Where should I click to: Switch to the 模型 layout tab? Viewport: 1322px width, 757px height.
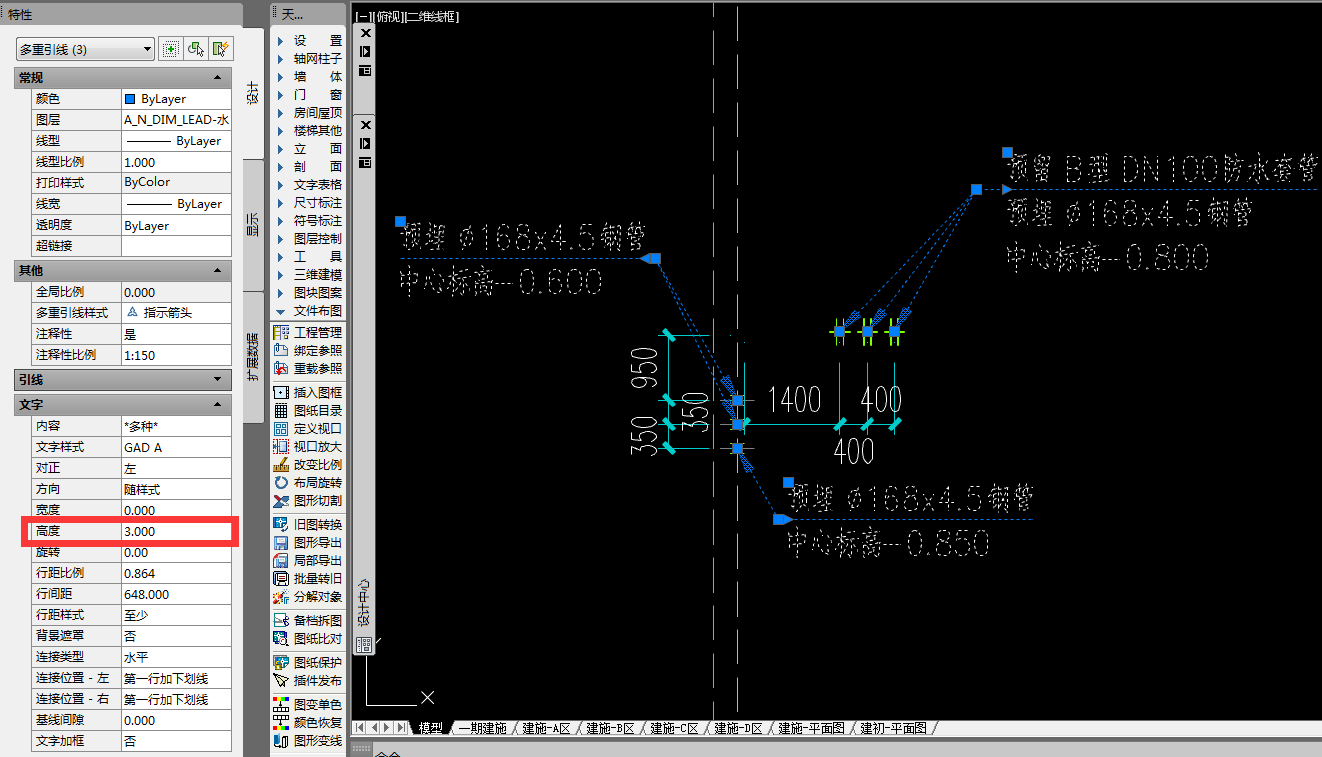coord(431,728)
